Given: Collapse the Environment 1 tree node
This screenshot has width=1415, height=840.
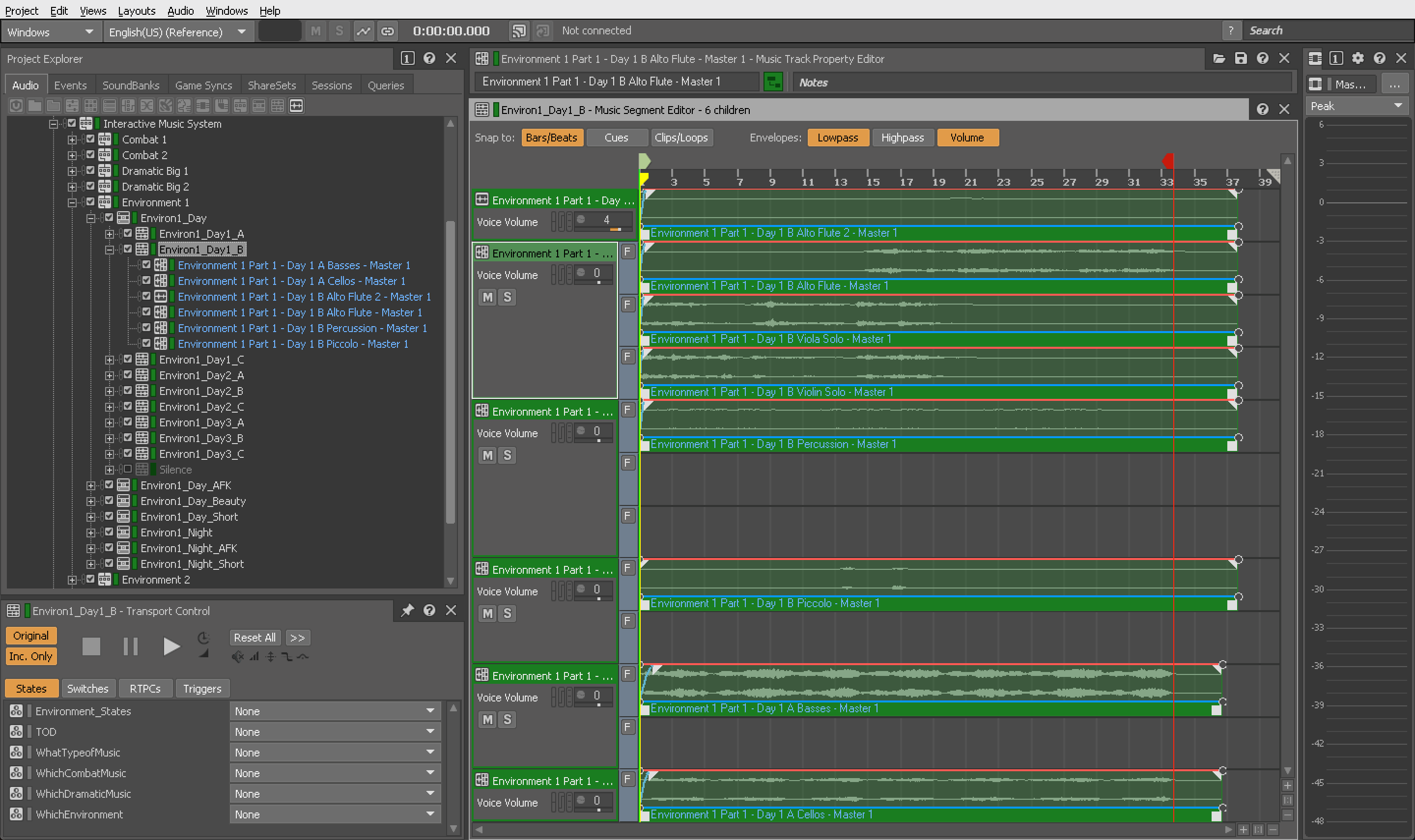Looking at the screenshot, I should (x=72, y=202).
